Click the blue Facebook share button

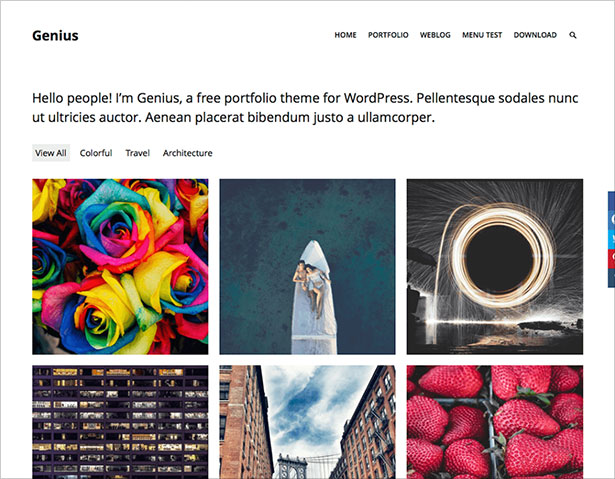click(611, 220)
